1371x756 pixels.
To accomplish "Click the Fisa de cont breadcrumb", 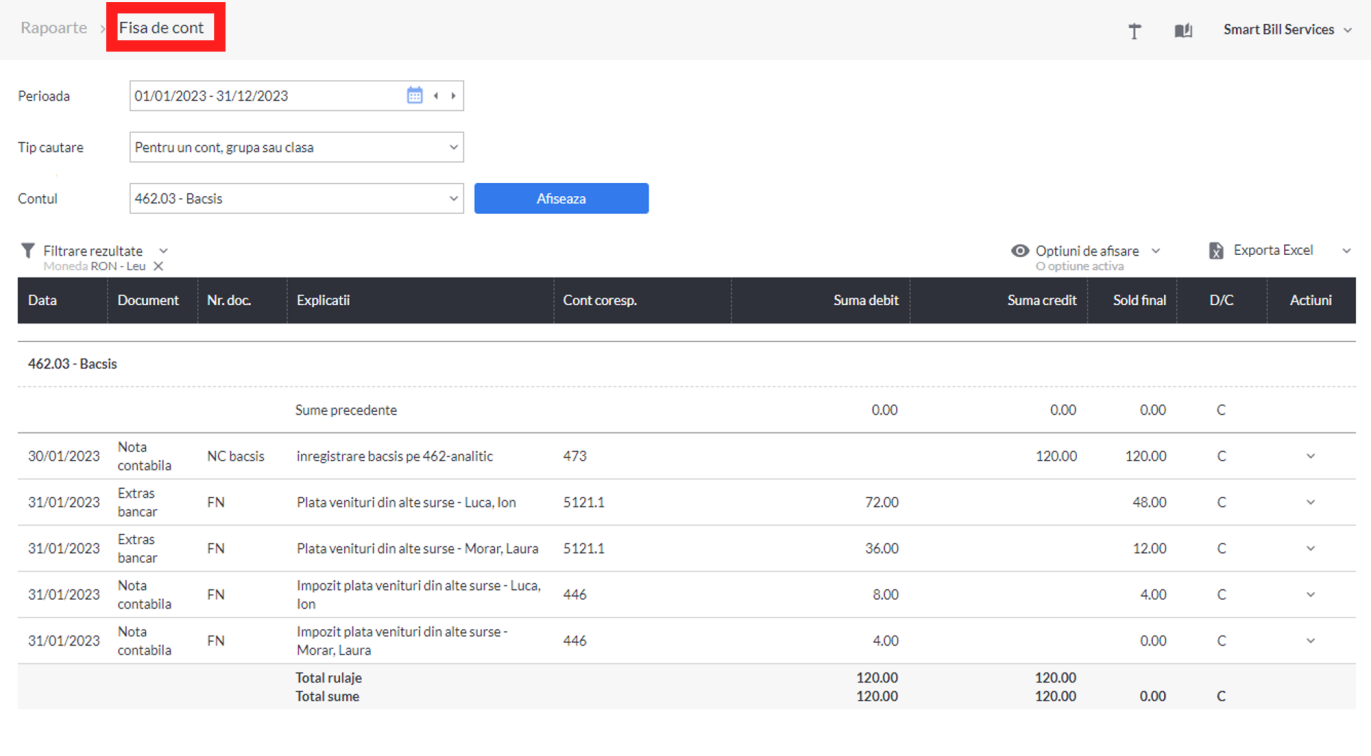I will [161, 28].
